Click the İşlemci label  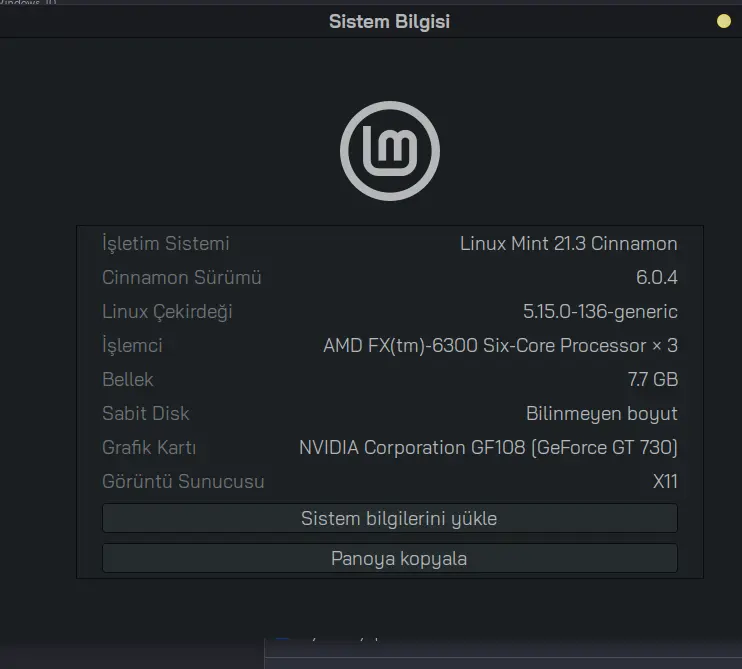(132, 346)
